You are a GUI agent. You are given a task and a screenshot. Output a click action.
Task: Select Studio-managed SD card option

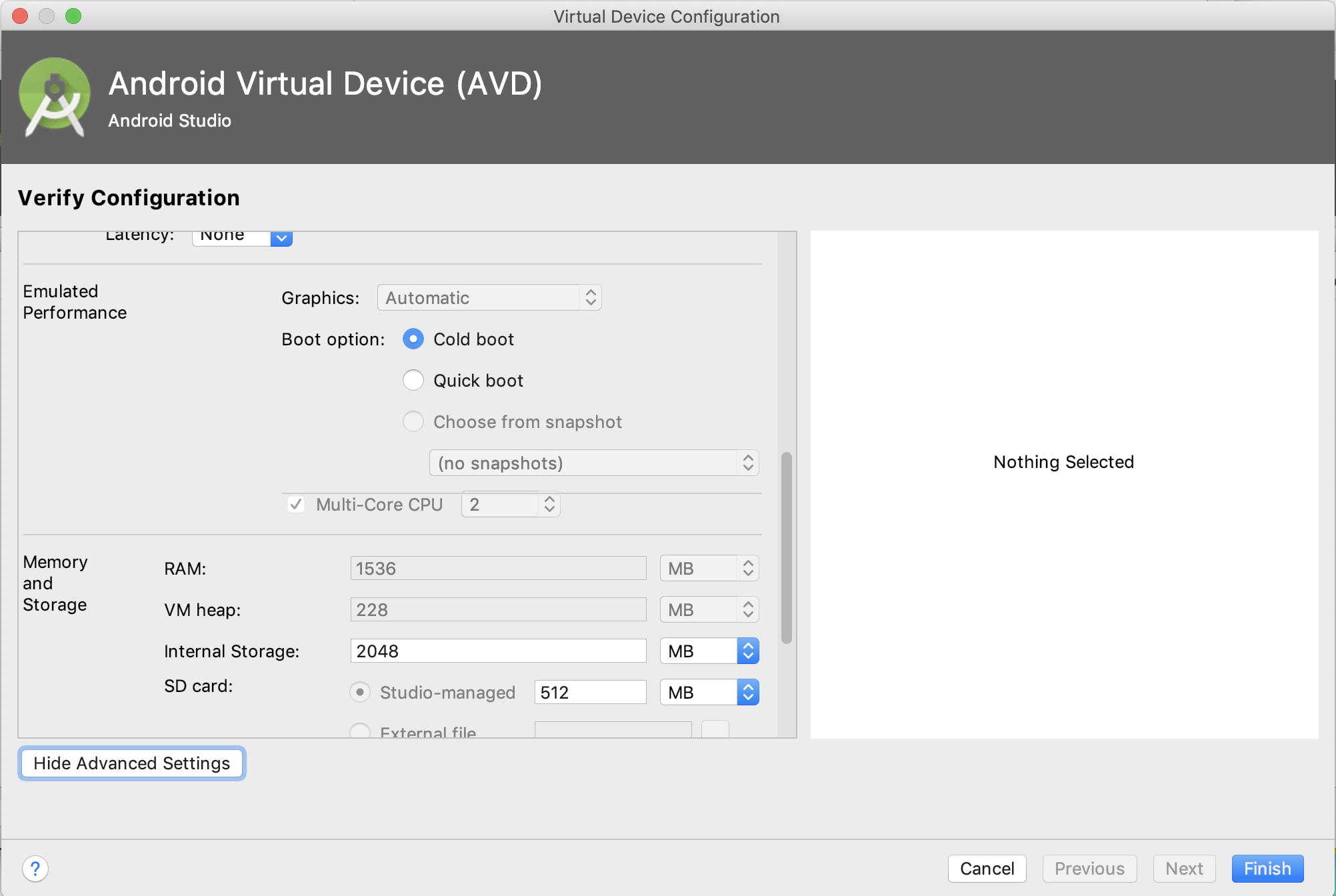click(360, 693)
